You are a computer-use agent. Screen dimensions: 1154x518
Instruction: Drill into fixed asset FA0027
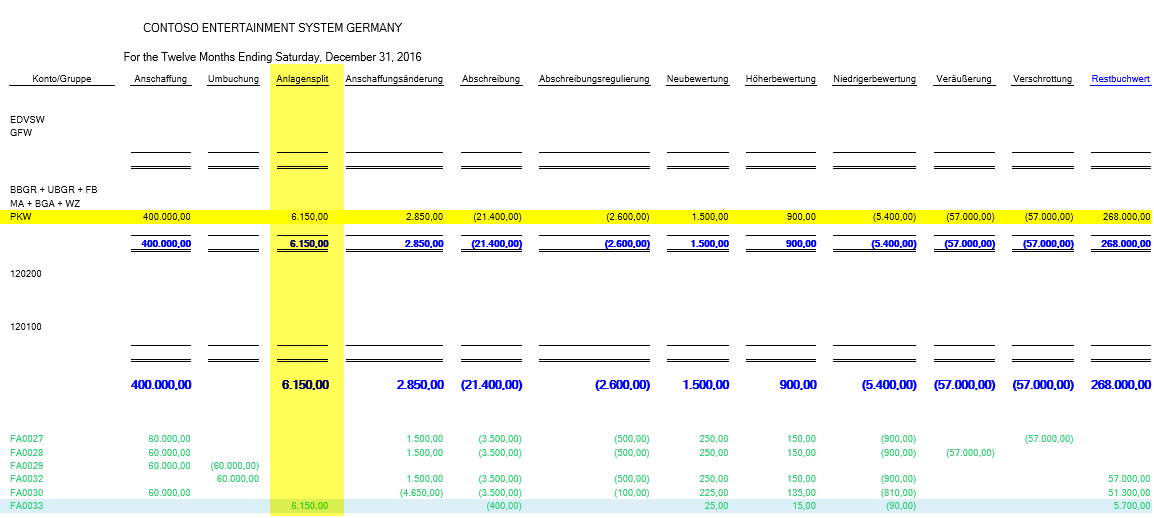(x=27, y=439)
